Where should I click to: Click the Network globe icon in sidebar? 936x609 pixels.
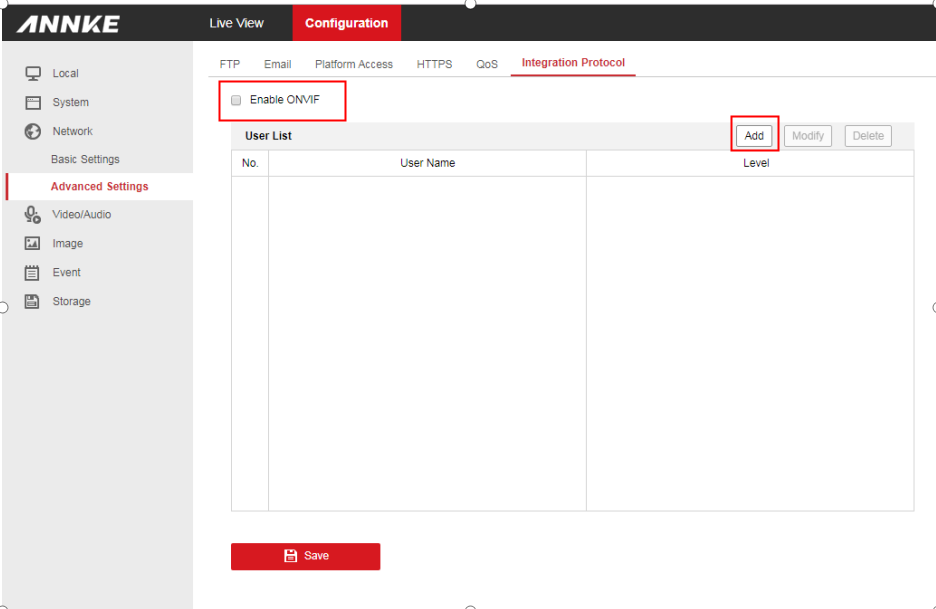(x=33, y=131)
